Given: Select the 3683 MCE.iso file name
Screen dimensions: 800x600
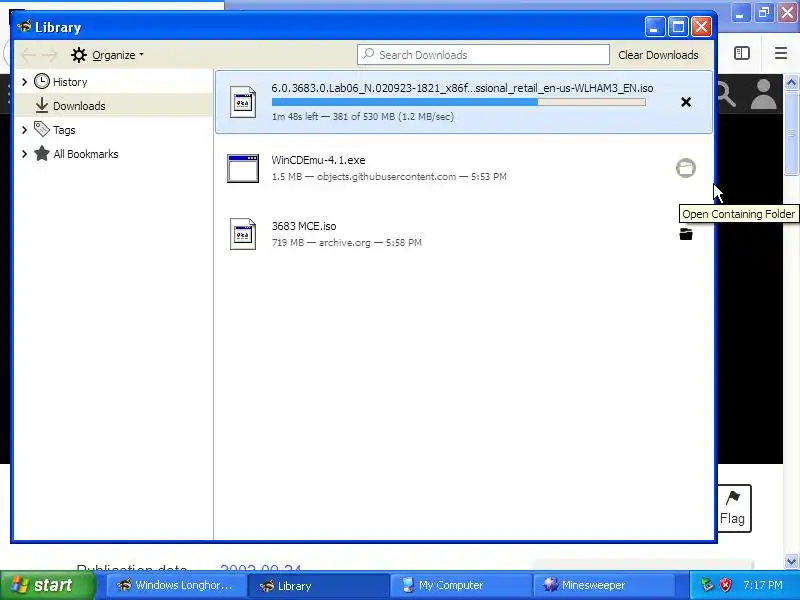Looking at the screenshot, I should [x=304, y=226].
